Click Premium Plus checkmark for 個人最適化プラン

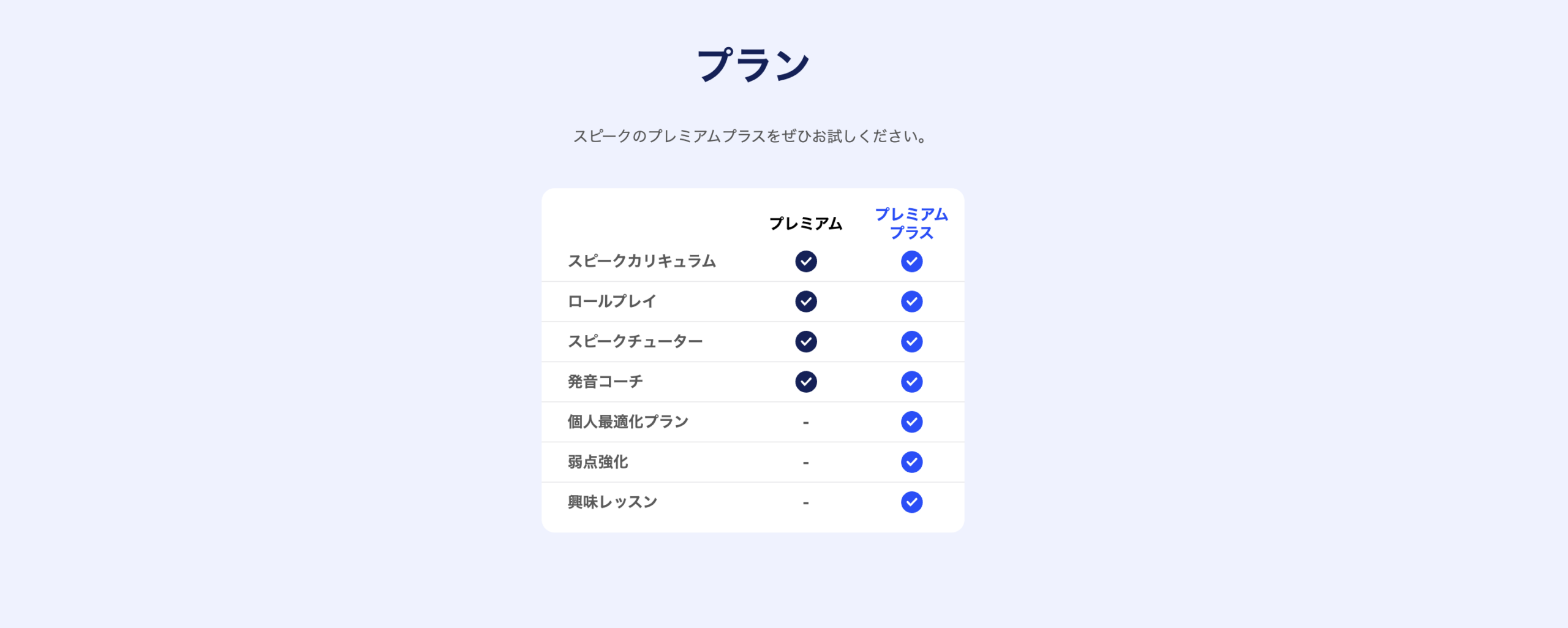click(x=911, y=422)
